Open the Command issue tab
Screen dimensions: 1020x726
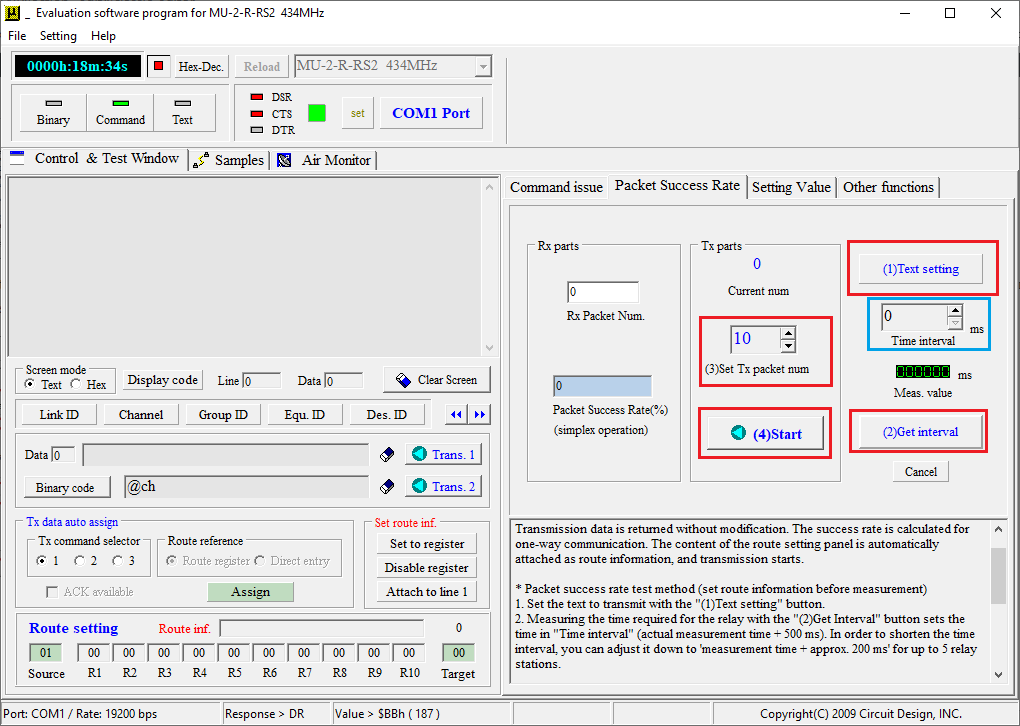(x=556, y=187)
